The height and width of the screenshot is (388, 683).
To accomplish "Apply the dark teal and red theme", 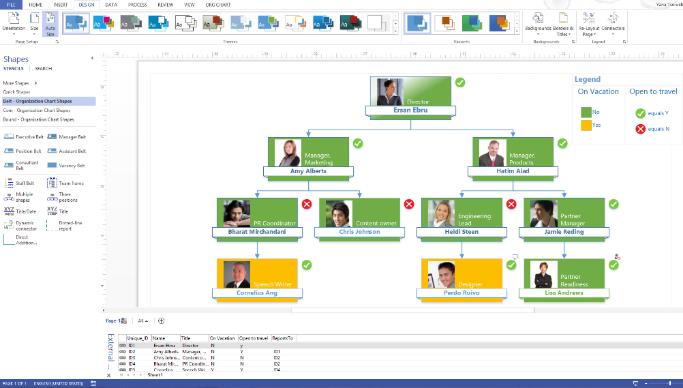I will [x=351, y=23].
